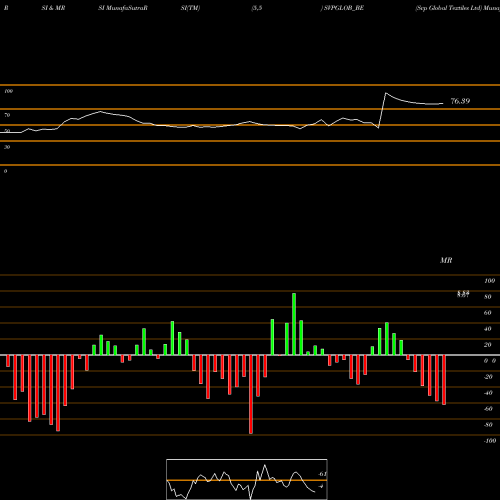This screenshot has height=500, width=500.
Task: Click the 'SI & MR' header text
Action: coord(53,8)
